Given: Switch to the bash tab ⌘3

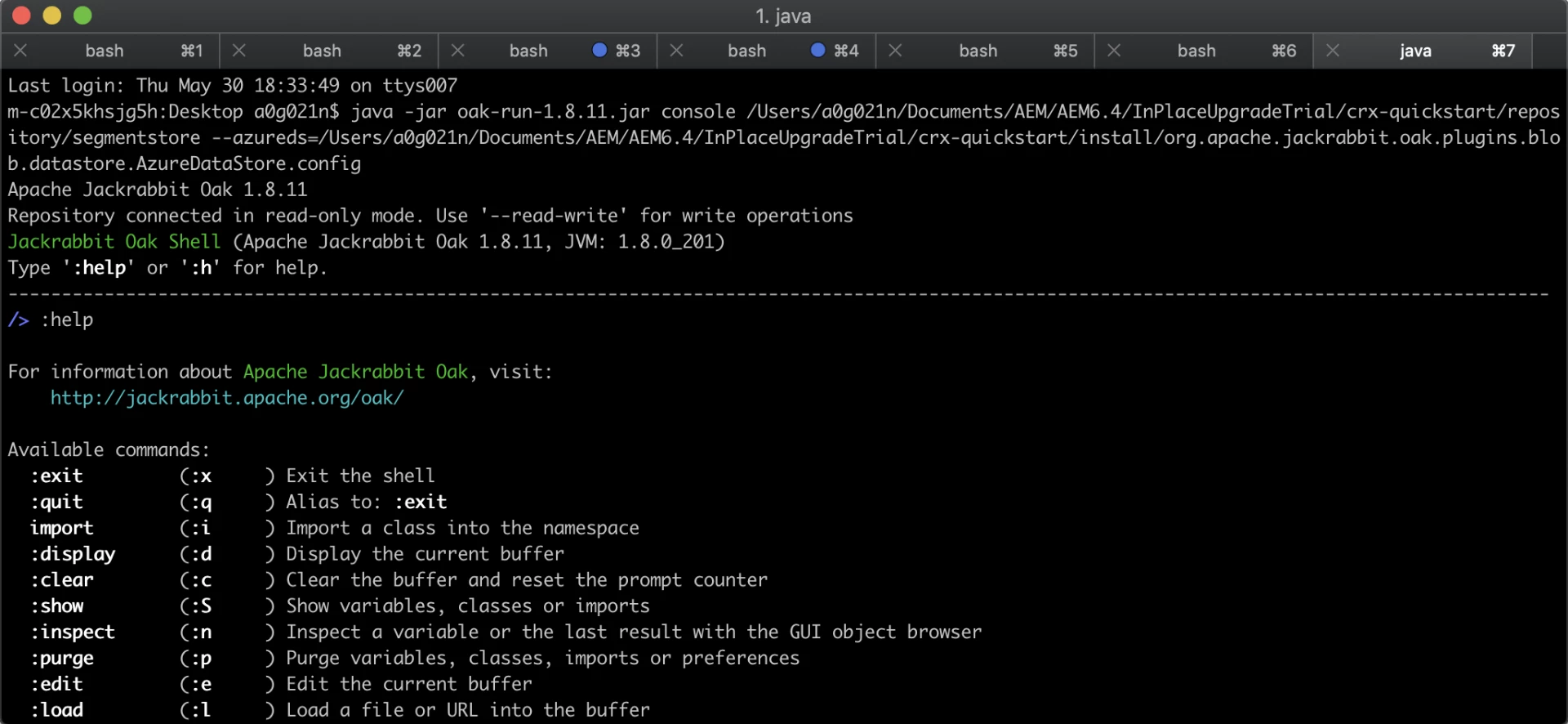Looking at the screenshot, I should [548, 51].
